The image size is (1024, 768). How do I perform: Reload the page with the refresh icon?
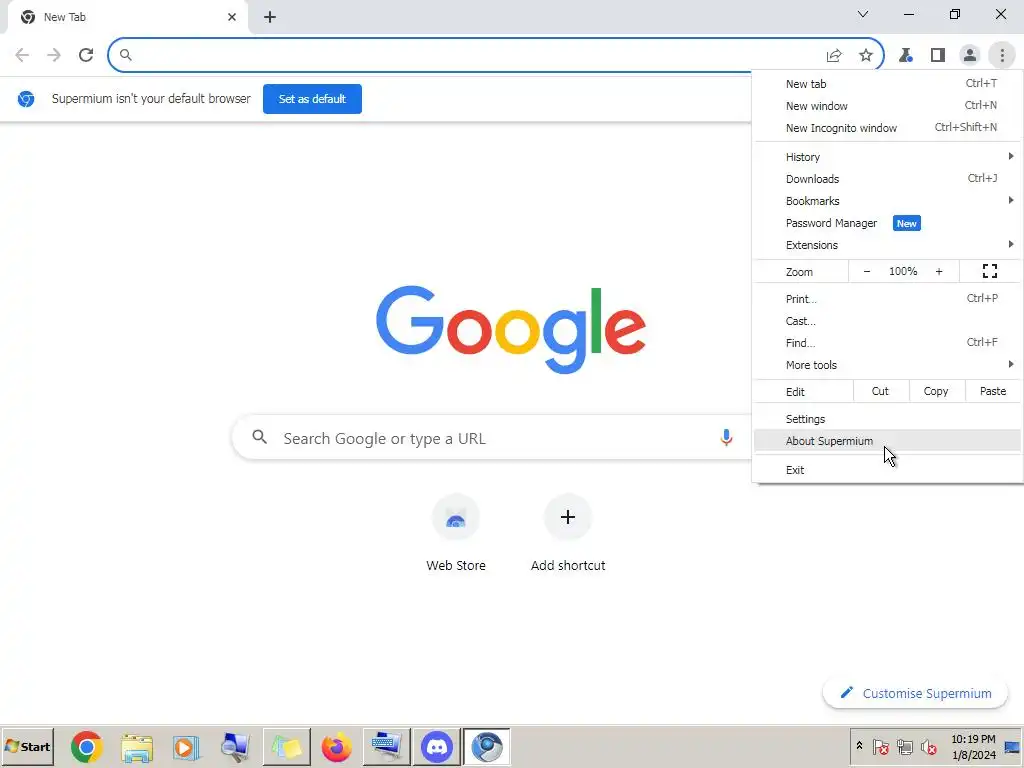[x=86, y=55]
